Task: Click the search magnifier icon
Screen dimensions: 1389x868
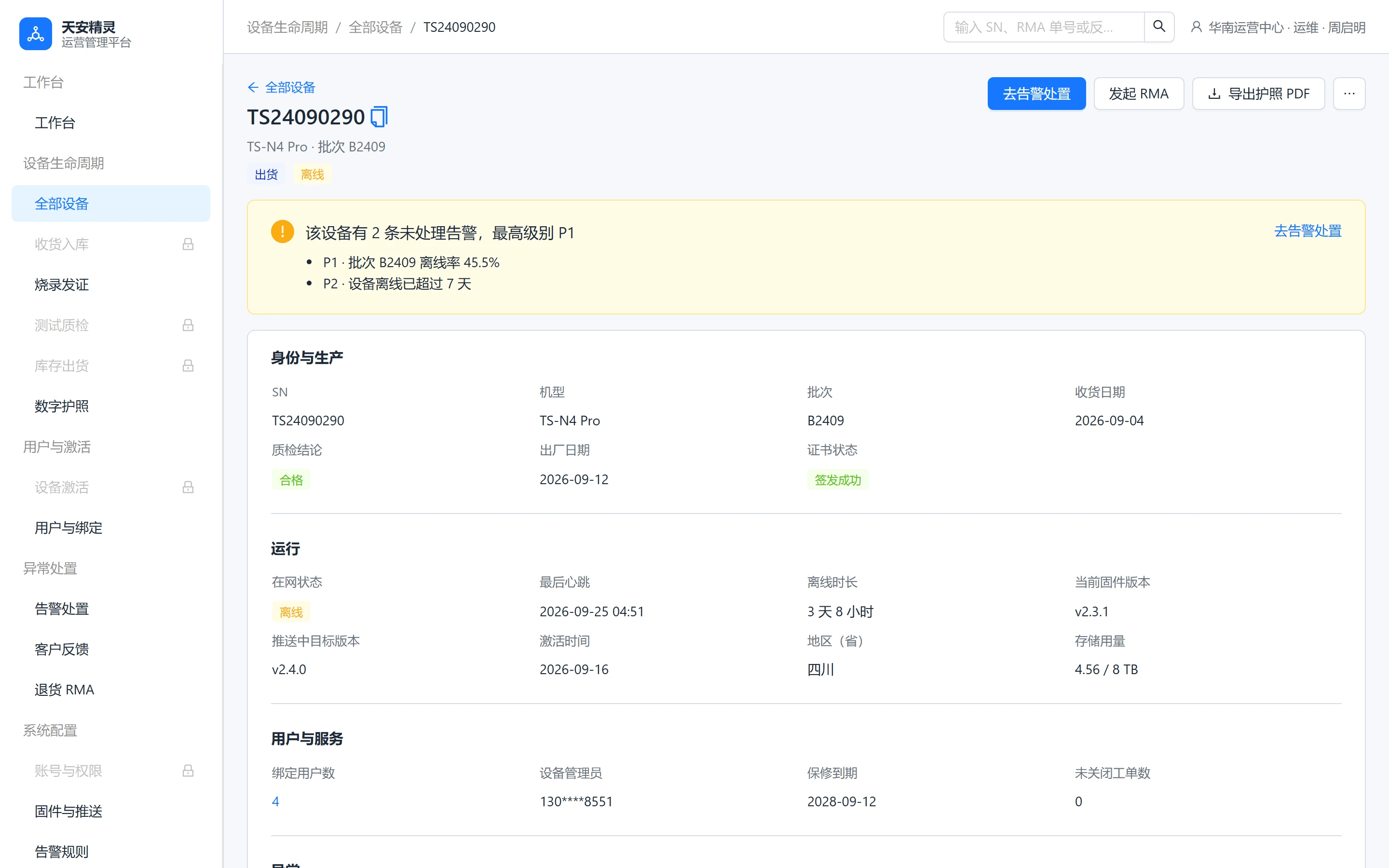Action: click(x=1159, y=27)
